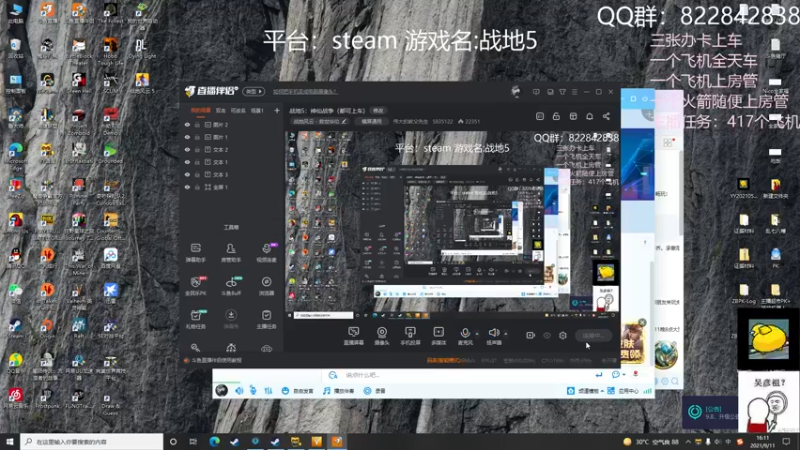The image size is (800, 450).
Task: Click the yellow duck image thumbnail
Action: point(768,339)
